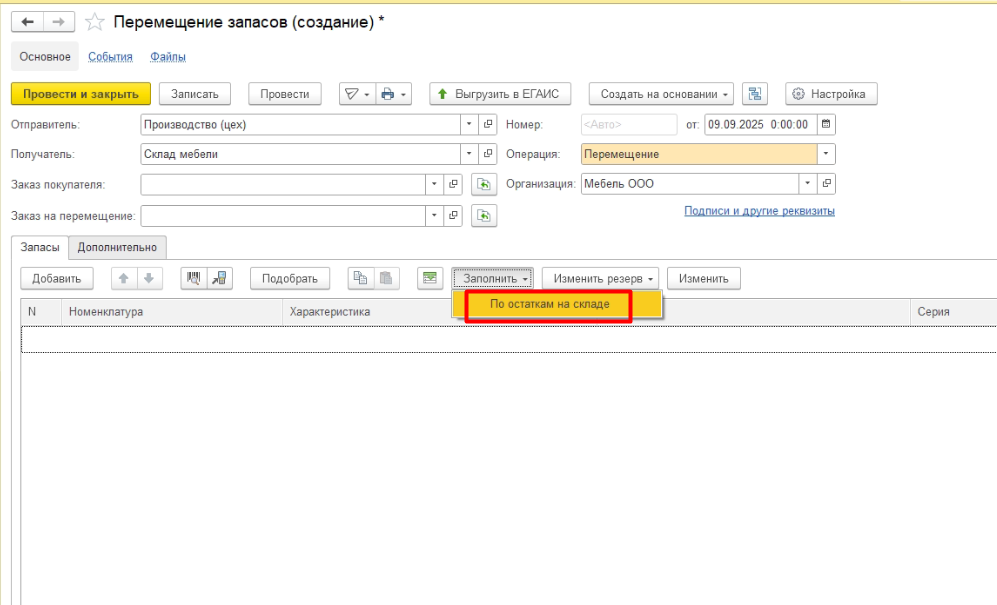Click the Операция field Перемещение
Screen dimensions: 997x605
tap(699, 154)
